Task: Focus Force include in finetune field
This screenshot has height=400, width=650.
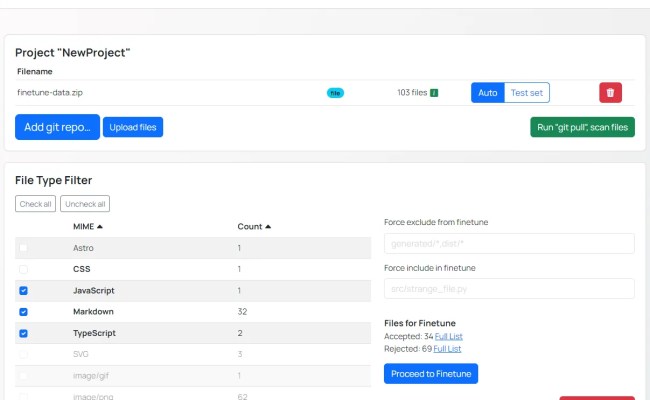Action: point(509,289)
